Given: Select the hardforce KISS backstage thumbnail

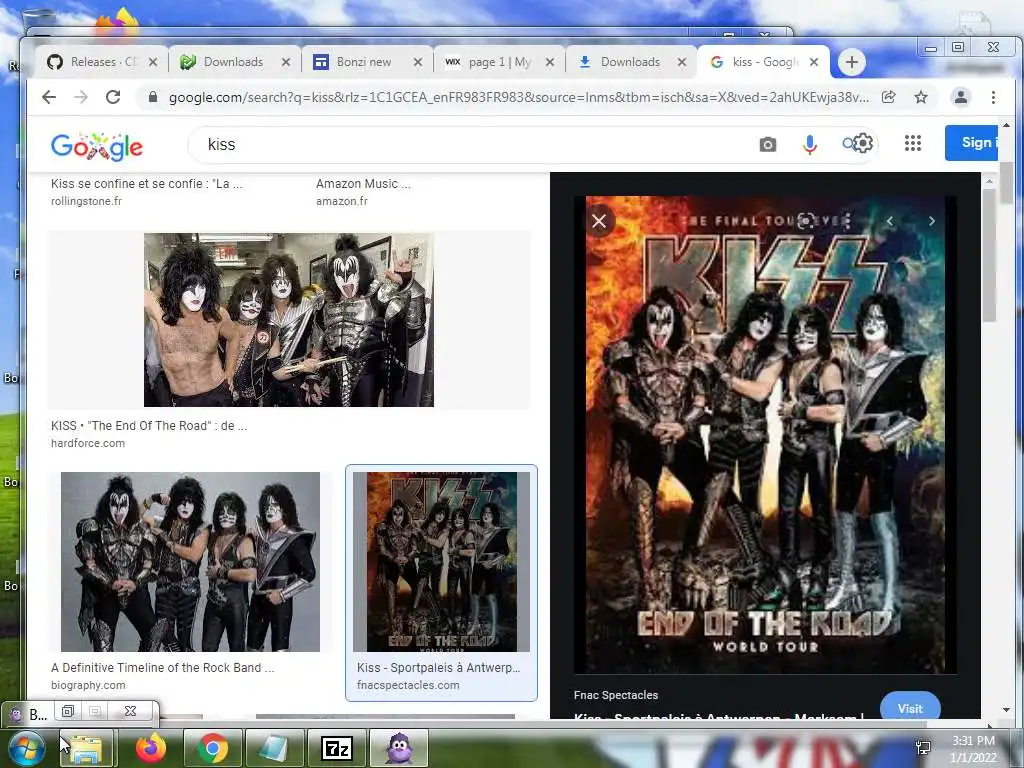Looking at the screenshot, I should pyautogui.click(x=289, y=320).
